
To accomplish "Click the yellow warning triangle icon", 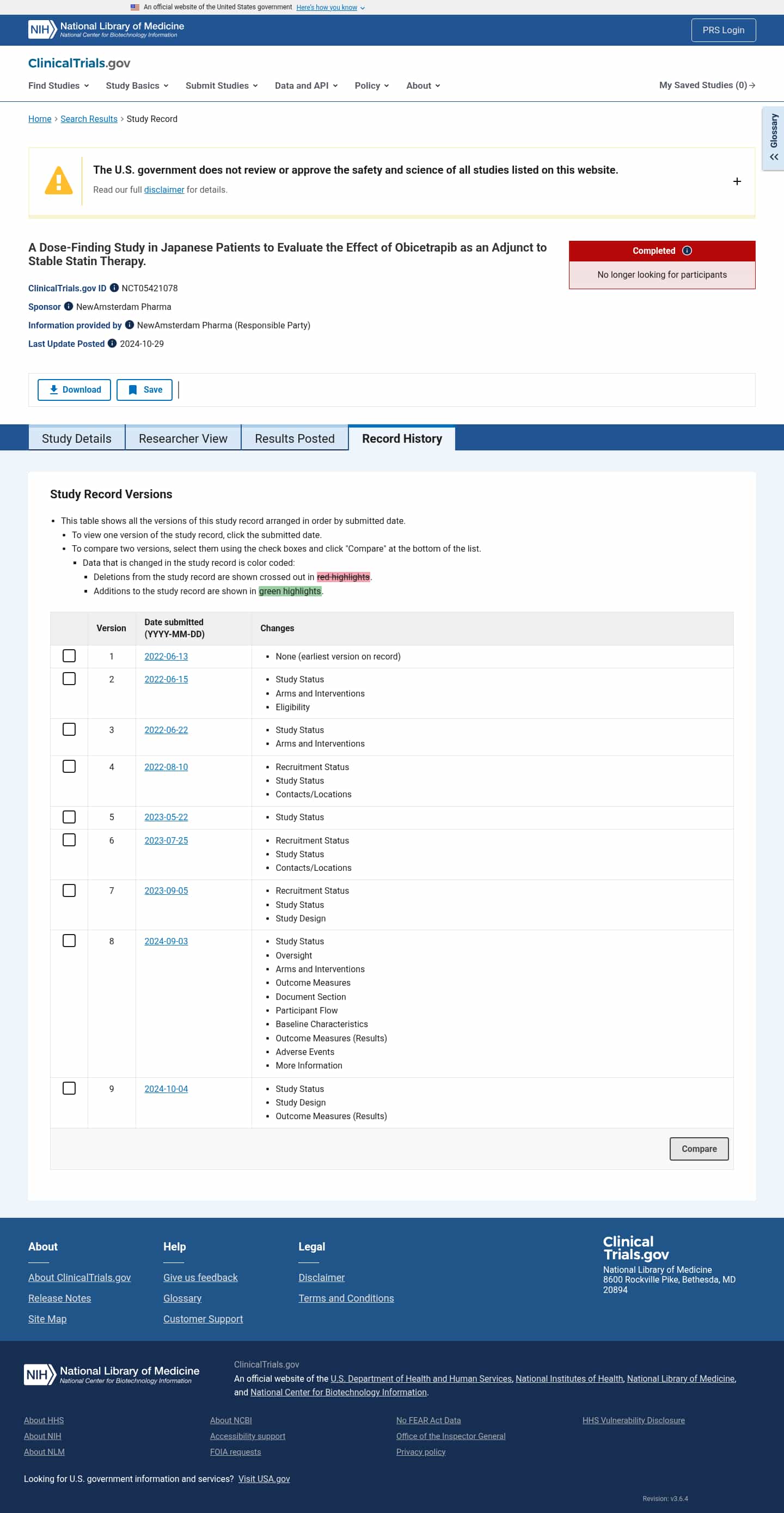I will point(59,180).
